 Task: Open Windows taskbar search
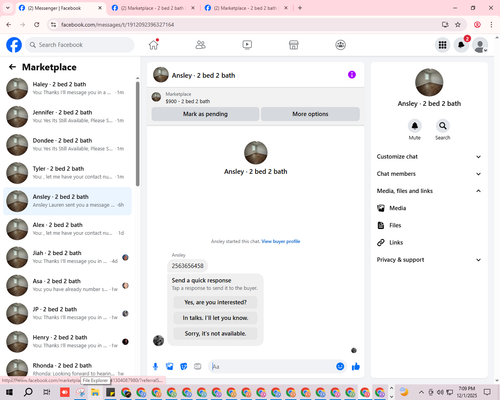(28, 392)
